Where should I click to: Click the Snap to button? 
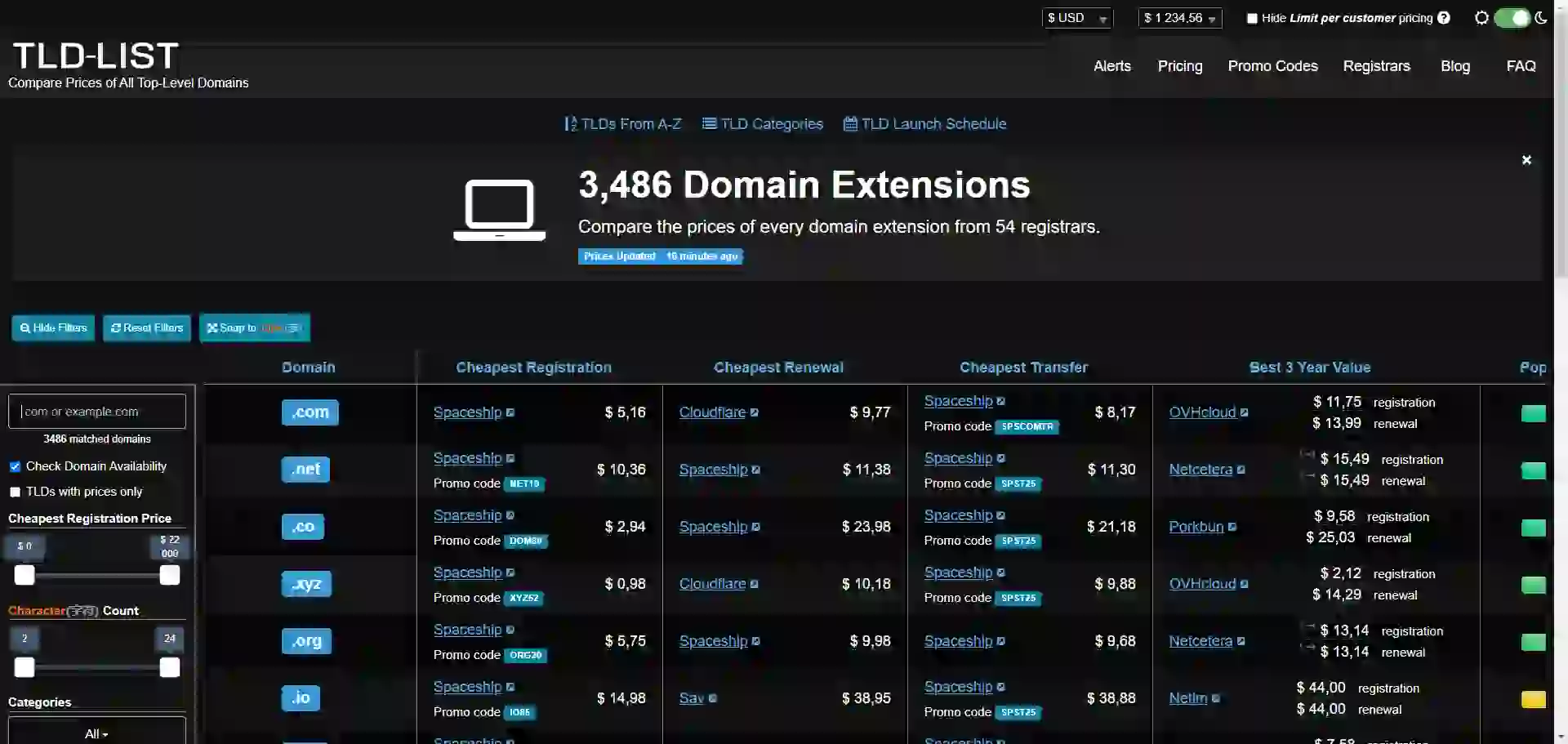coord(255,328)
